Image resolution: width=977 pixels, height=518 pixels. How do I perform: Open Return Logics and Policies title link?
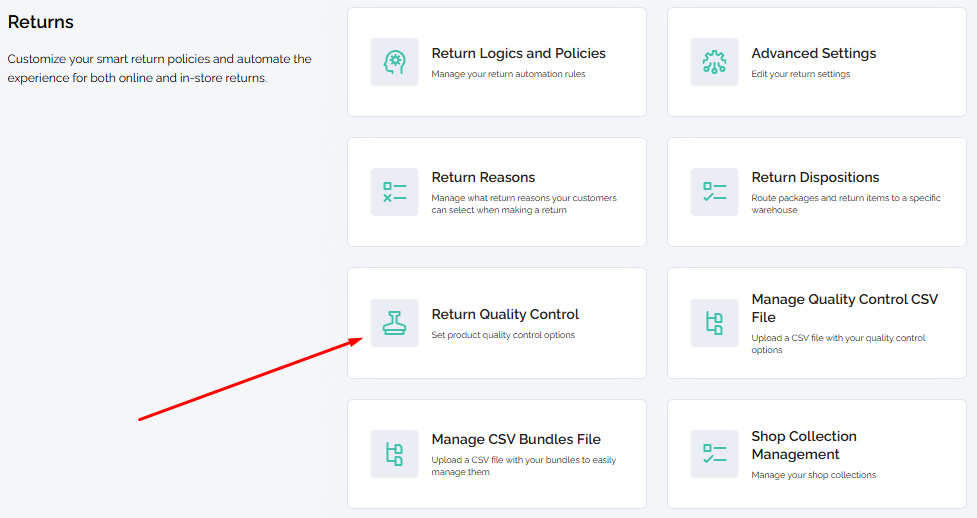(x=518, y=54)
